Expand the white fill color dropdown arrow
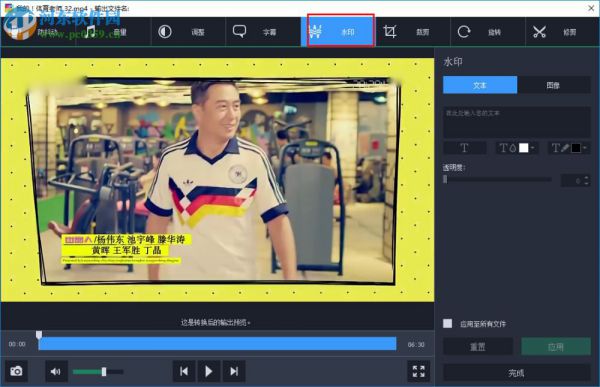This screenshot has width=600, height=387. (533, 148)
